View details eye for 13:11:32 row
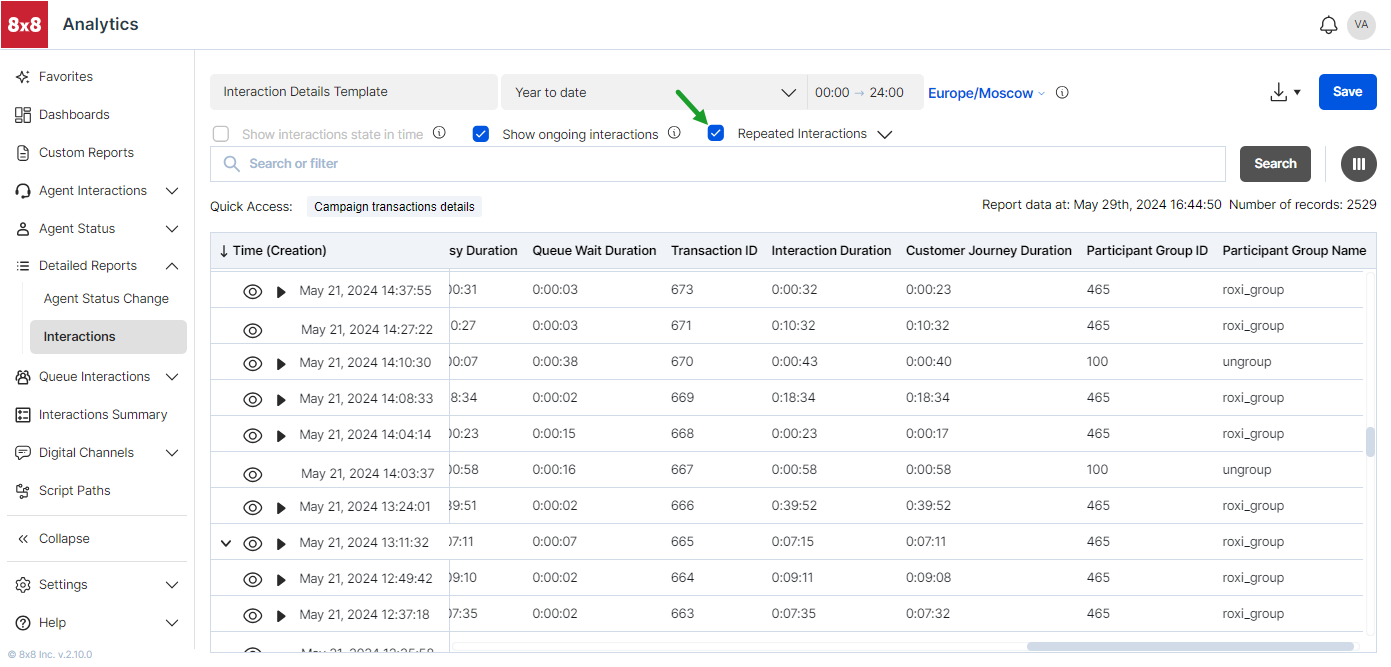The height and width of the screenshot is (667, 1391). click(253, 544)
